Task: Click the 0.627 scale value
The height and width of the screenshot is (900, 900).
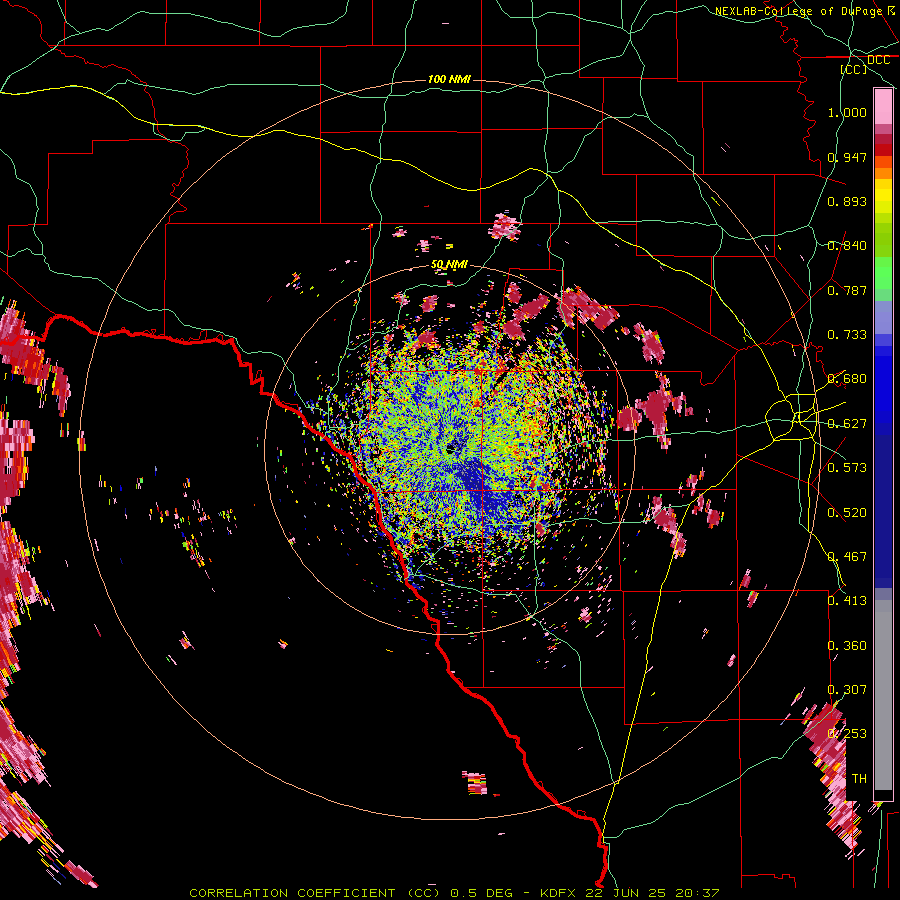Action: click(x=847, y=424)
